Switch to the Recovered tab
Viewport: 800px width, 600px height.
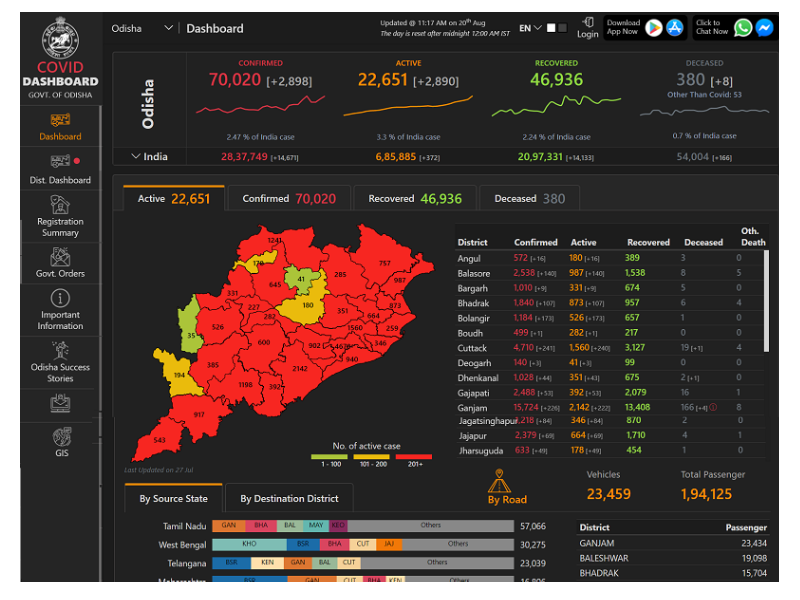[414, 199]
